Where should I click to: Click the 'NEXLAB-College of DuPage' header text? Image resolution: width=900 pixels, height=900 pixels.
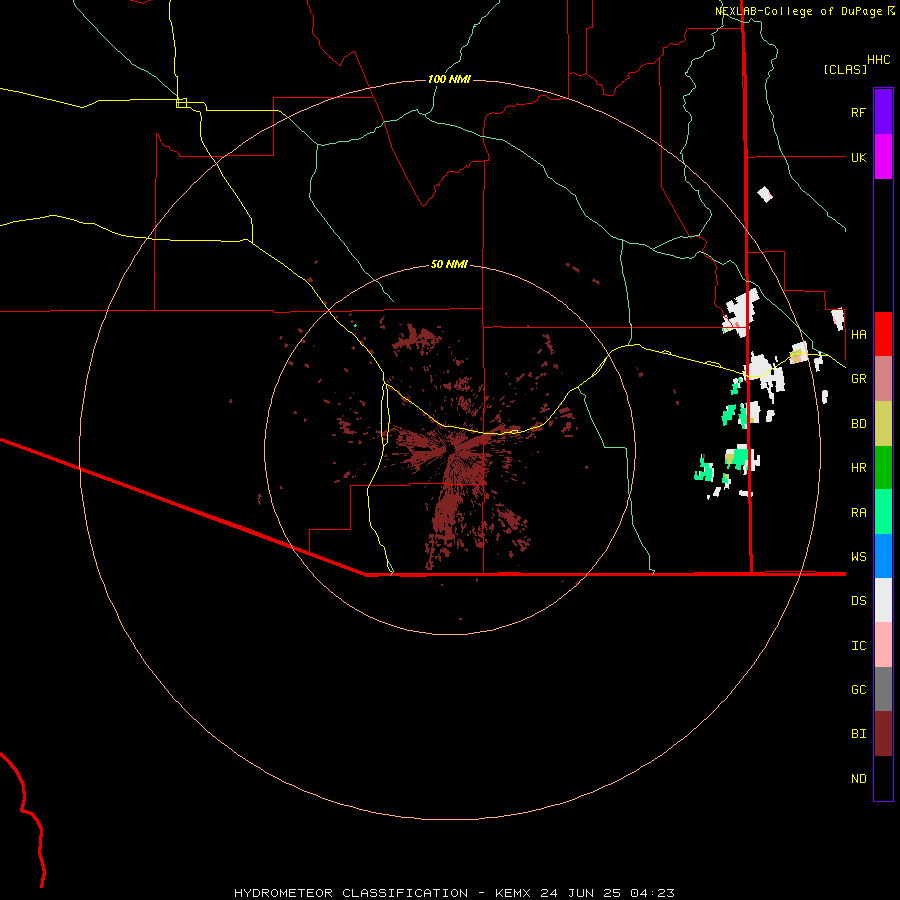point(799,11)
